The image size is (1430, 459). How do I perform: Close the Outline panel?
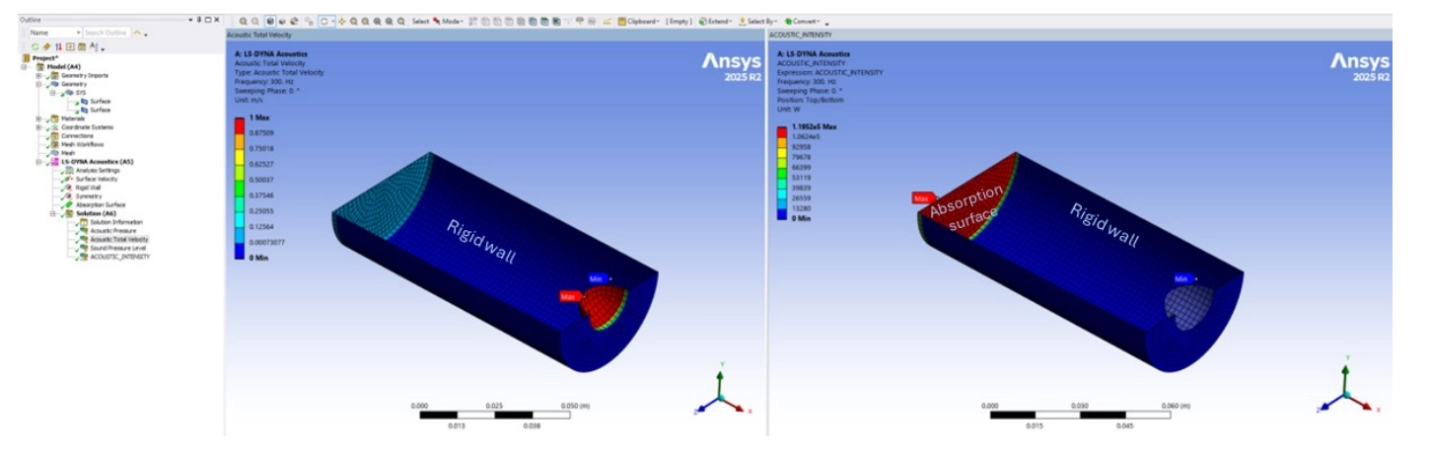(x=215, y=19)
